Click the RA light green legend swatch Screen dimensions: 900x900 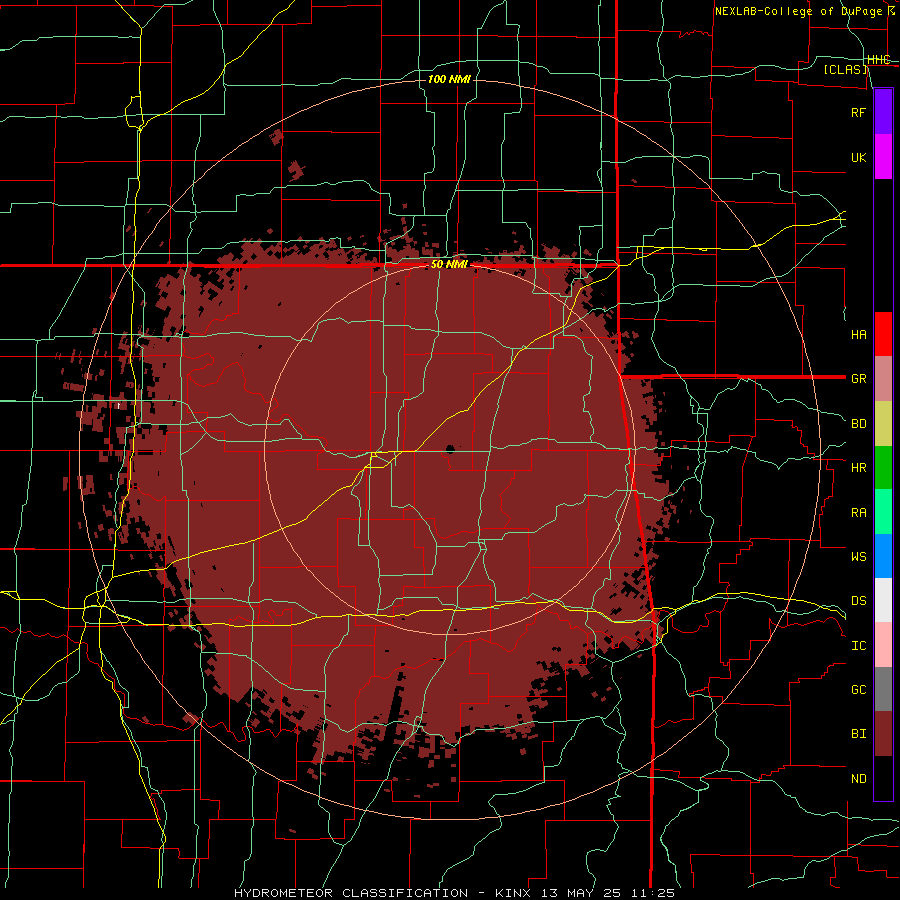point(883,512)
